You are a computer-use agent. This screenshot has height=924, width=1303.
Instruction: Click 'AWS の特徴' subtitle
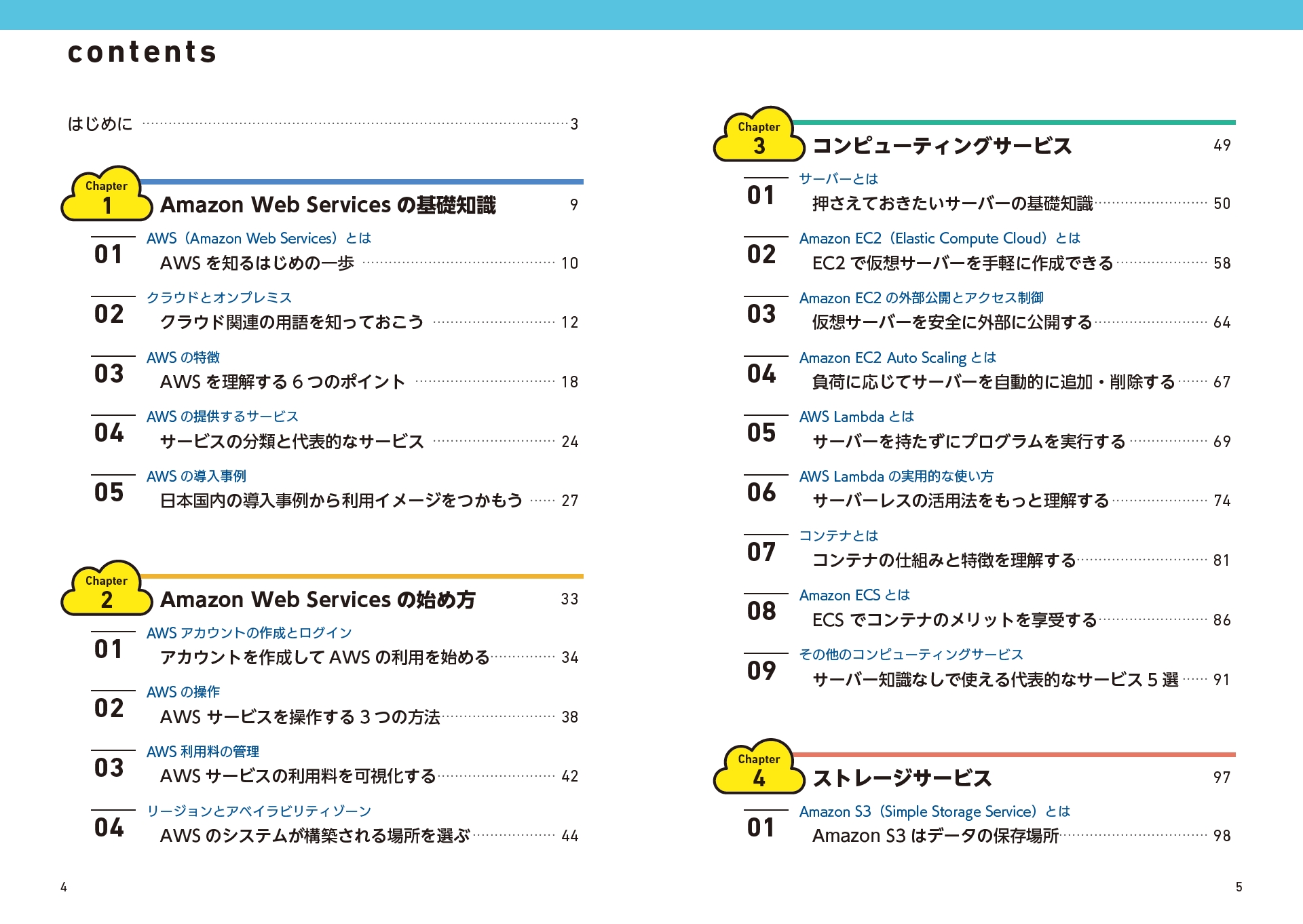coord(183,357)
